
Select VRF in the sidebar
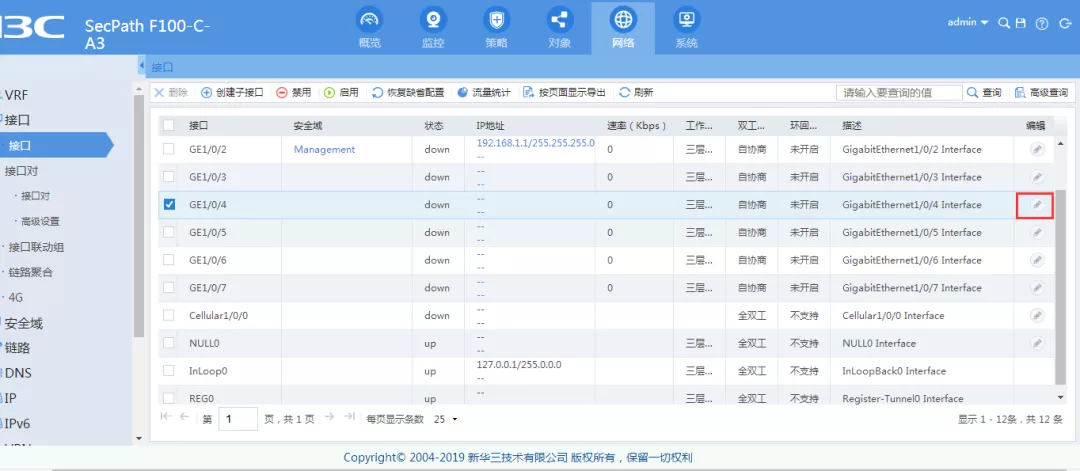pos(17,95)
